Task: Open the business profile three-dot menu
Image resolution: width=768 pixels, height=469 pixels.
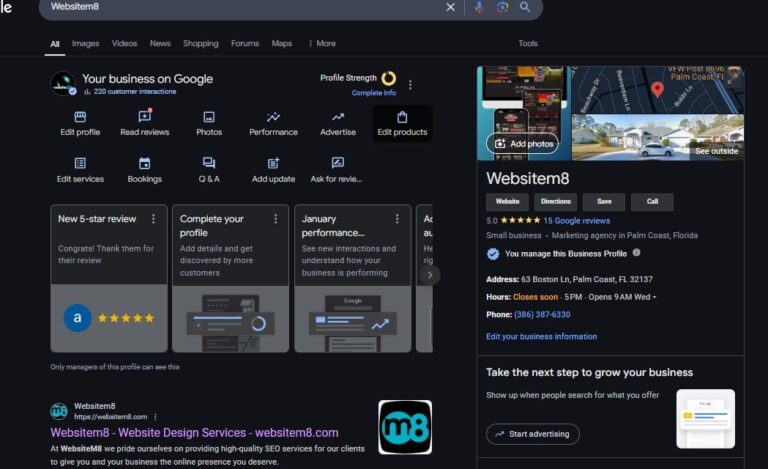Action: tap(410, 85)
